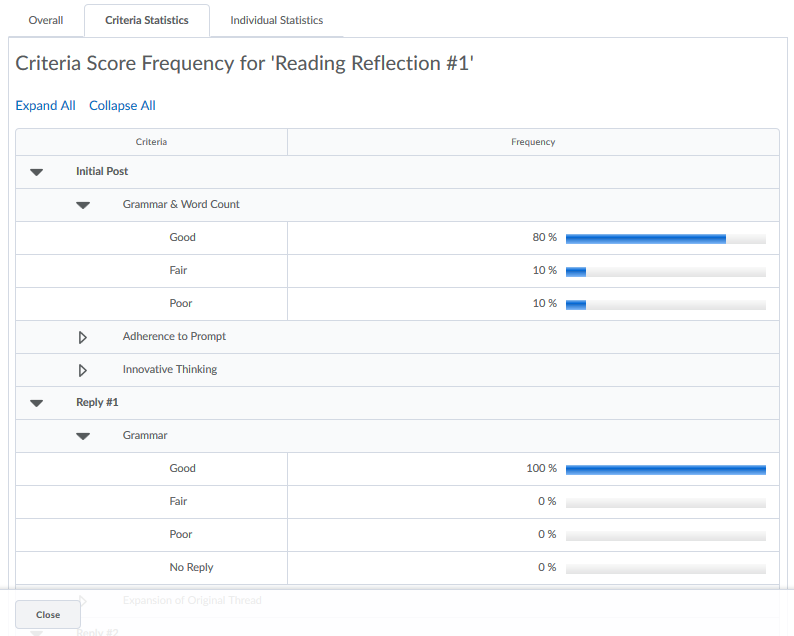Click the Criteria column header
The height and width of the screenshot is (636, 794).
151,142
